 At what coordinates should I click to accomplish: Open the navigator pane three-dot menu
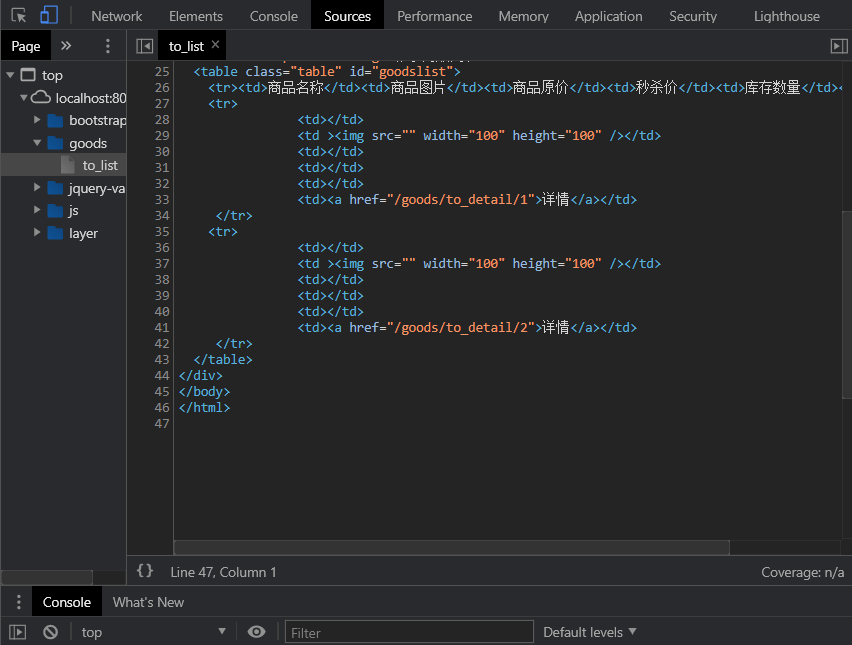coord(108,46)
